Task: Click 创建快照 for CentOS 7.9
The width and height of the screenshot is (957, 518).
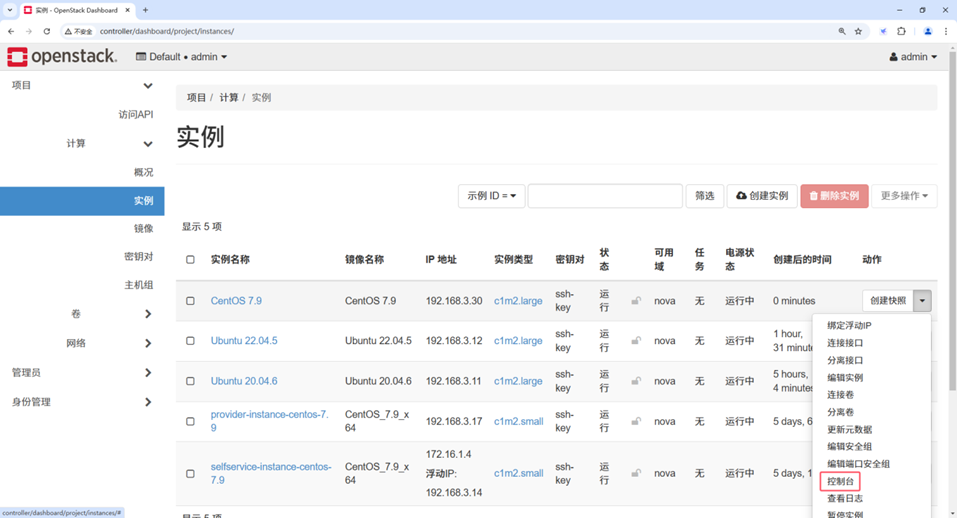Action: tap(888, 301)
